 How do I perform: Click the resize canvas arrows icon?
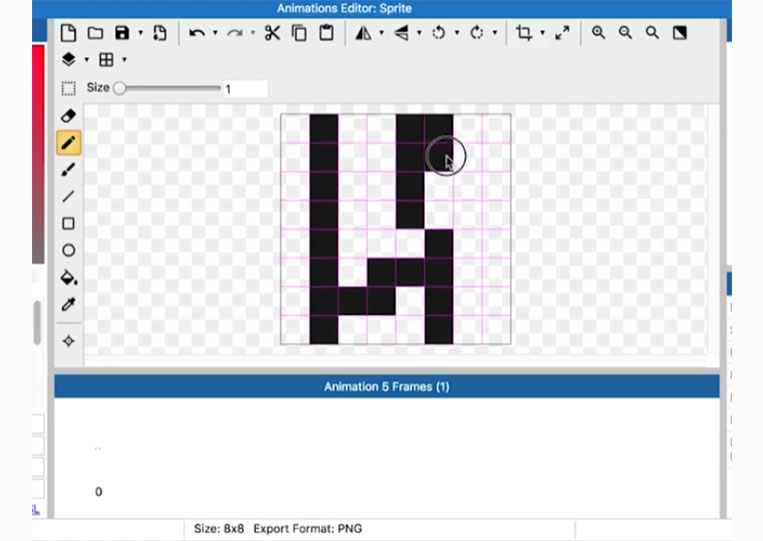(x=563, y=33)
